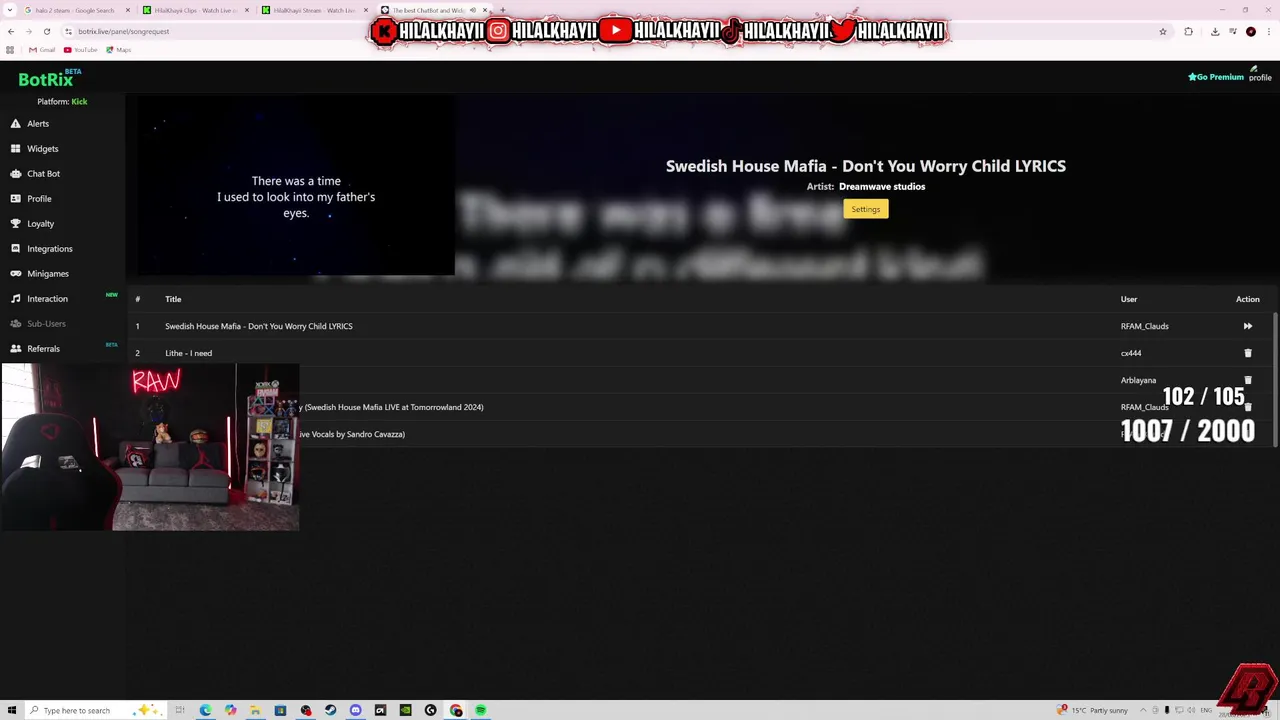Open the Chrome apps grid shortcut
Viewport: 1280px width, 720px height.
(x=10, y=50)
